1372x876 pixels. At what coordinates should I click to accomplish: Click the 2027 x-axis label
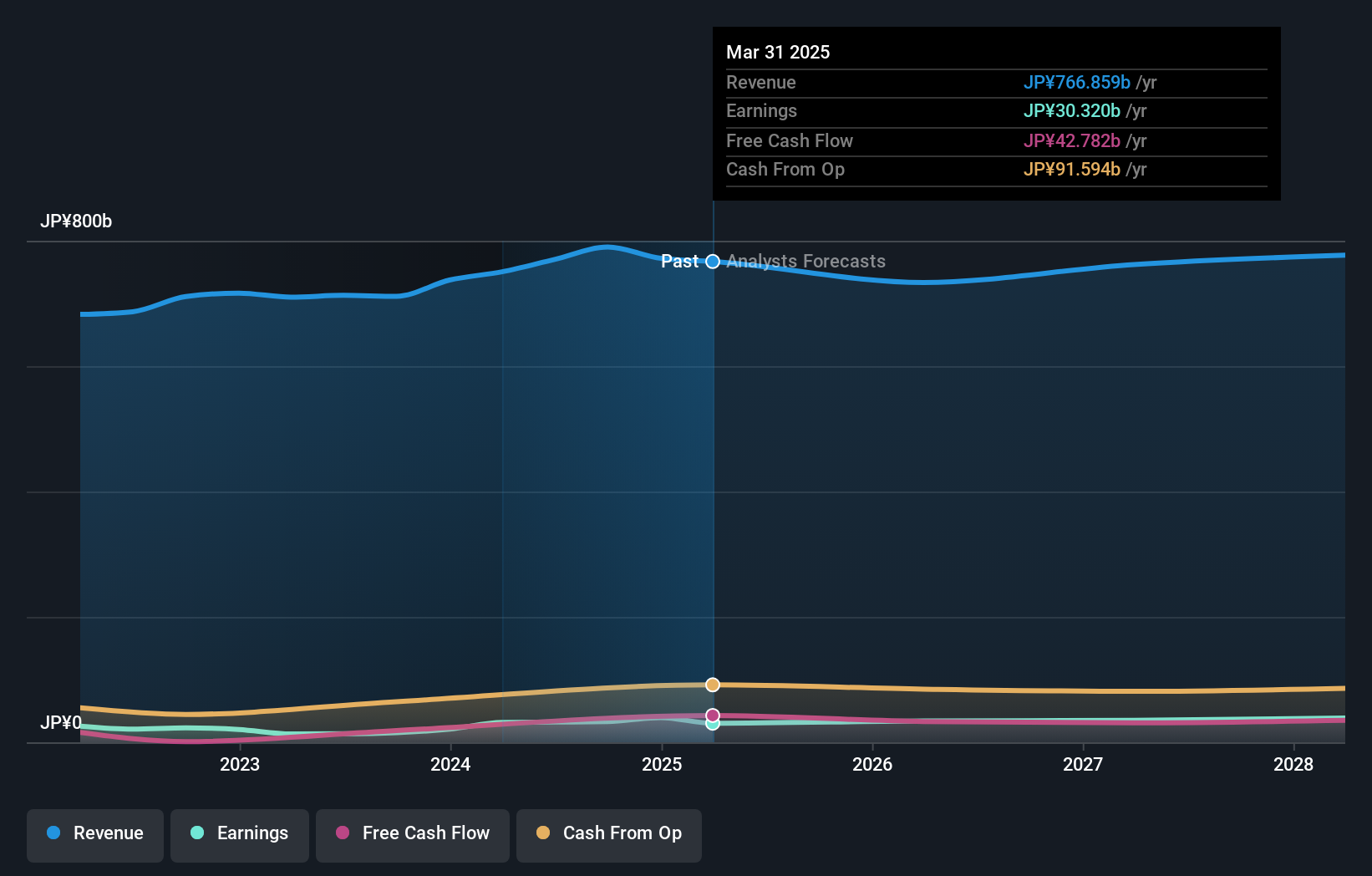(x=1083, y=764)
